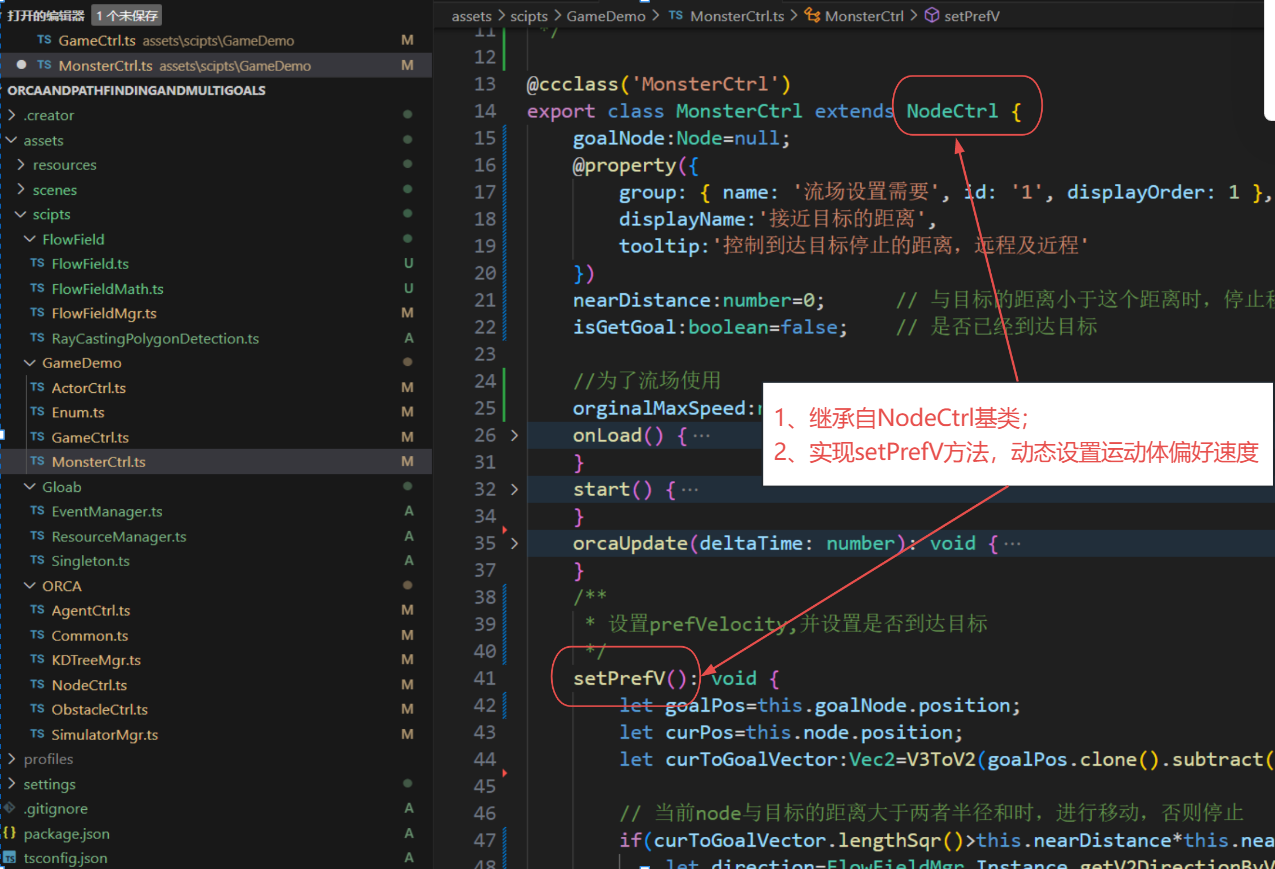The image size is (1275, 869).
Task: Click the .gitignore file icon
Action: click(9, 808)
